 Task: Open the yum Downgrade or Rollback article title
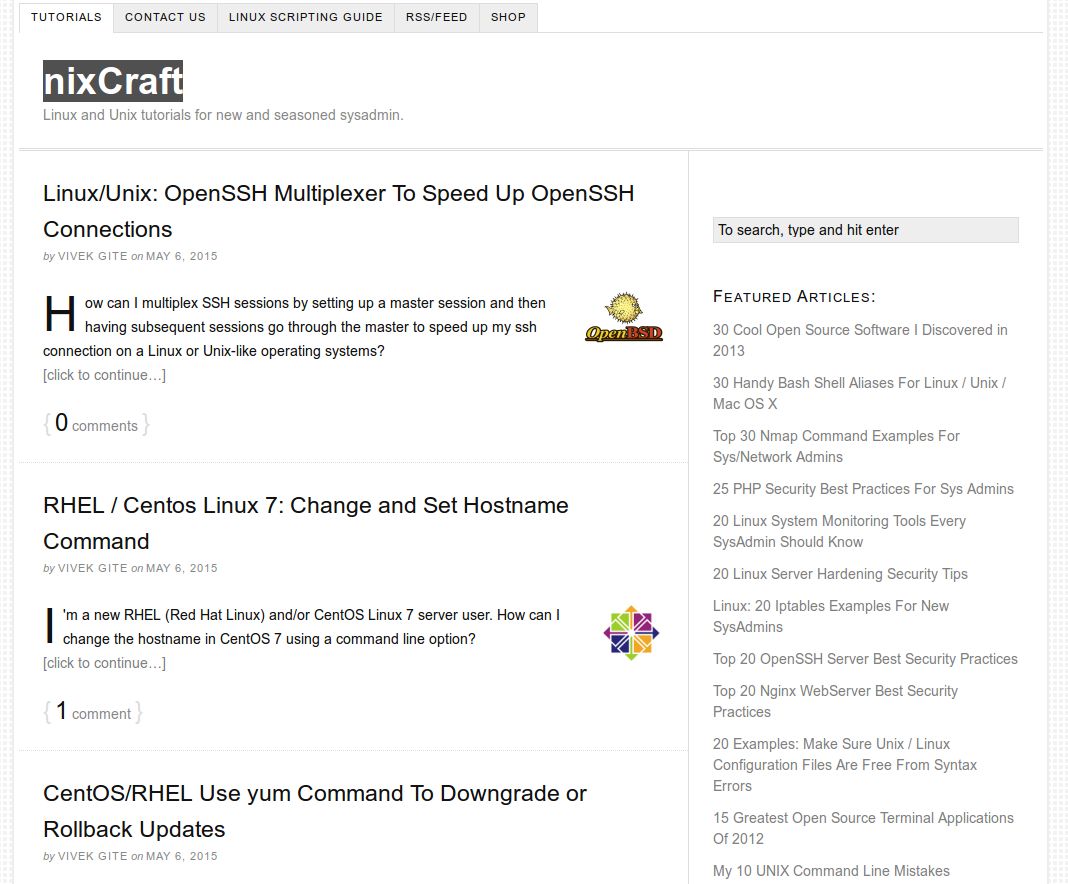315,811
